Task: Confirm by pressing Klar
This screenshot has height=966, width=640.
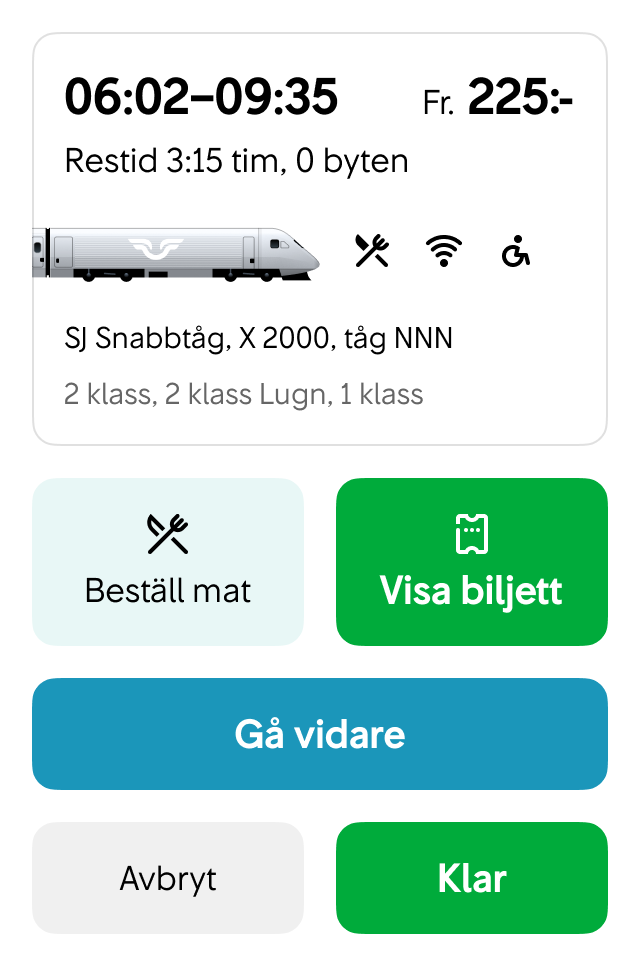Action: coord(471,878)
